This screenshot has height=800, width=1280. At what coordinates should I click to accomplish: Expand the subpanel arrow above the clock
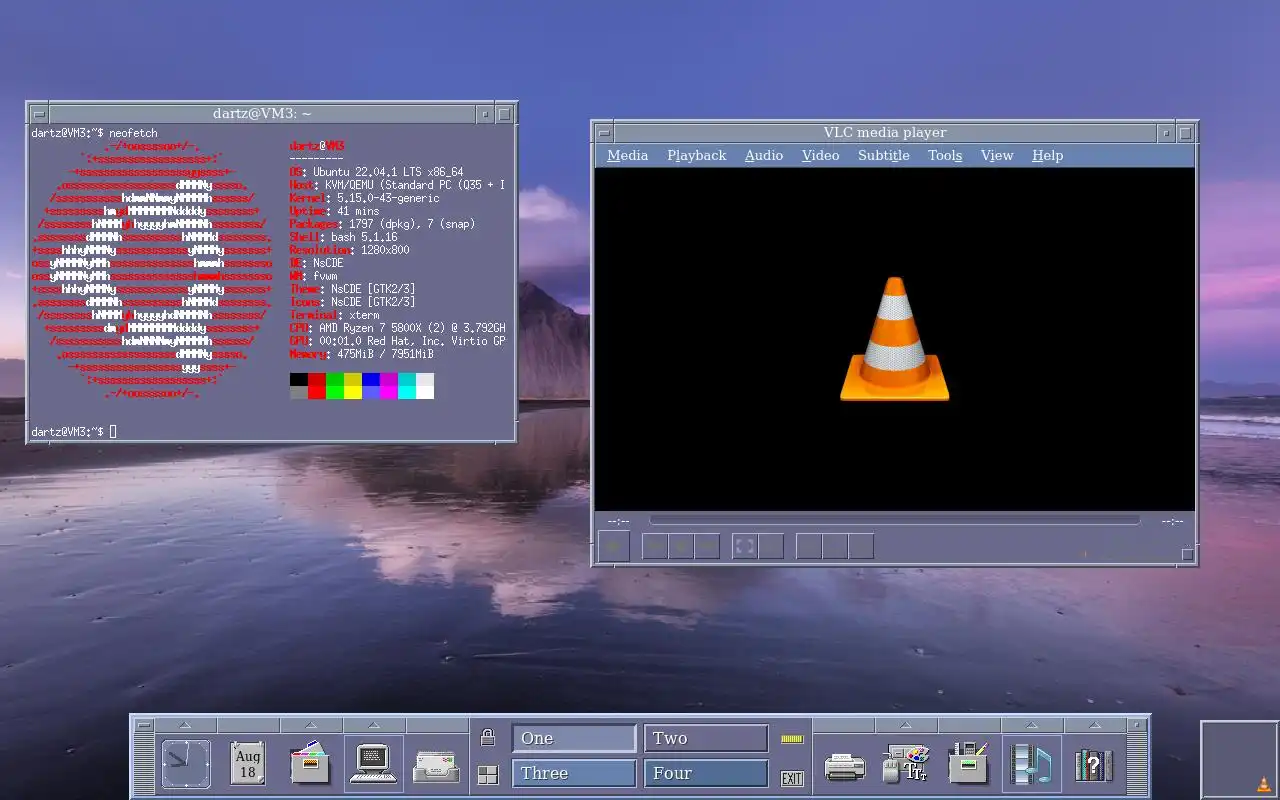click(186, 725)
